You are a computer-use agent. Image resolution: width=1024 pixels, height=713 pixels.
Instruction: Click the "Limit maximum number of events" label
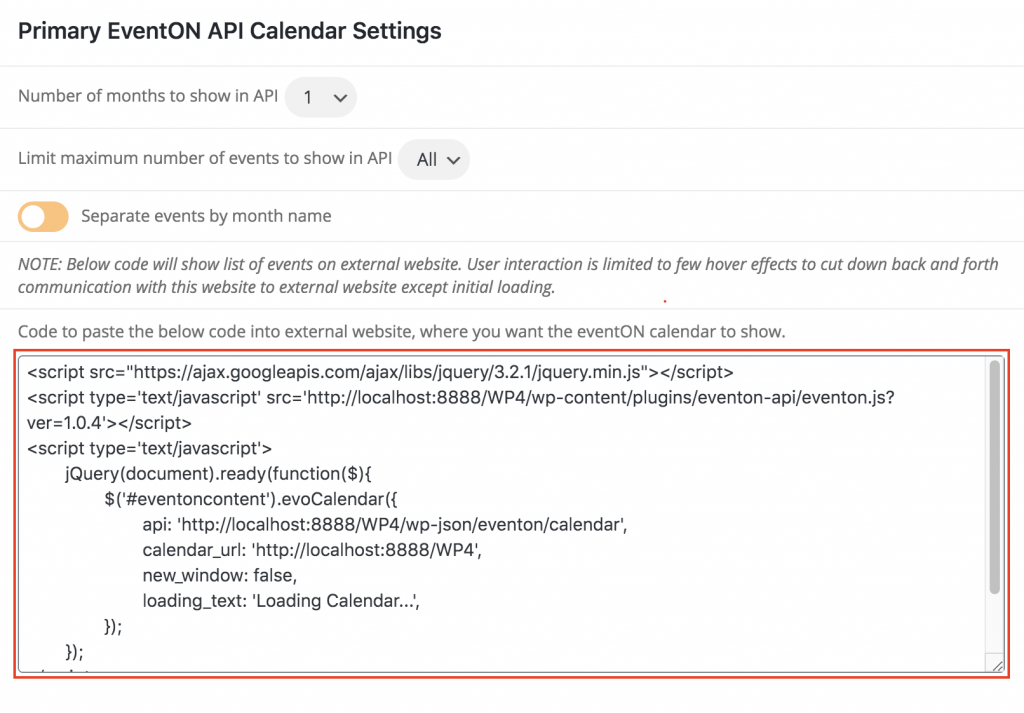pos(204,158)
